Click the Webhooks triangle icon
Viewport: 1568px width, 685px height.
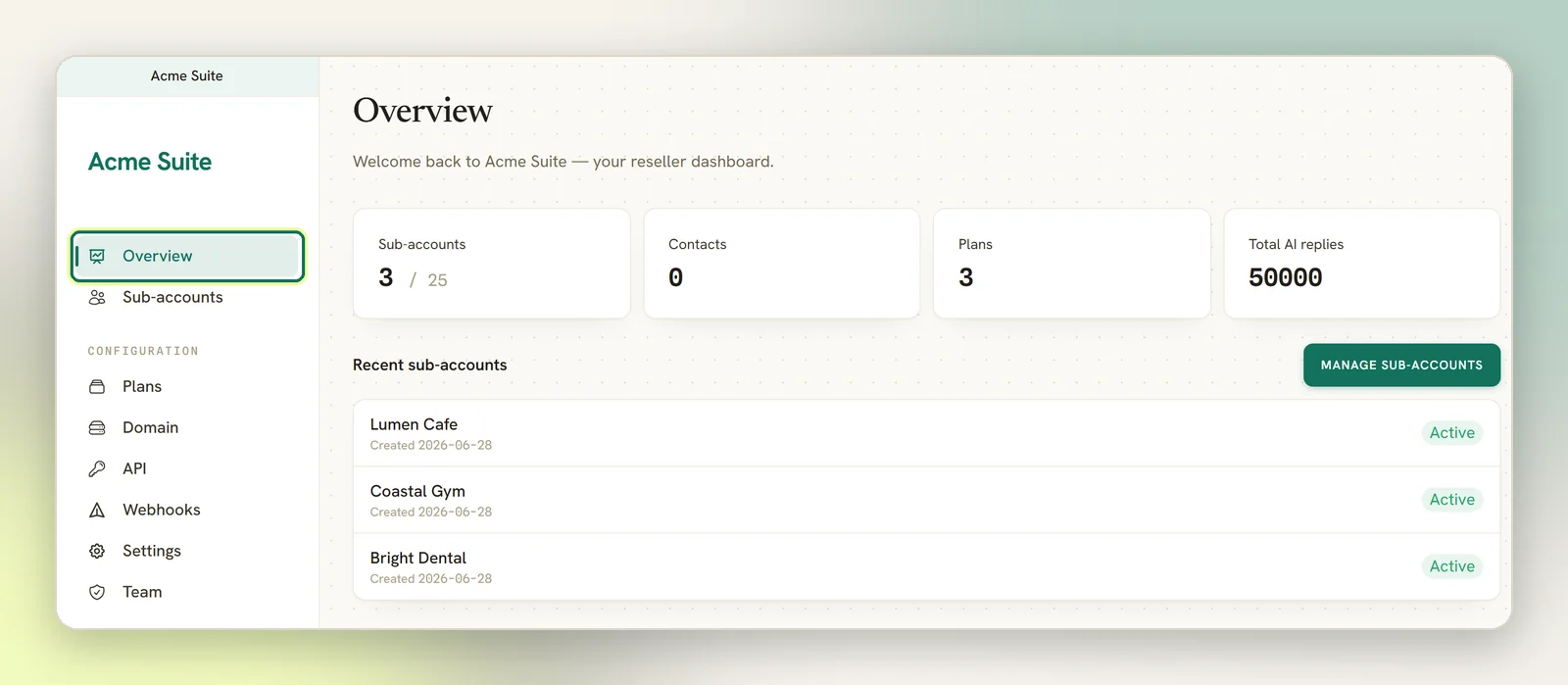click(97, 510)
